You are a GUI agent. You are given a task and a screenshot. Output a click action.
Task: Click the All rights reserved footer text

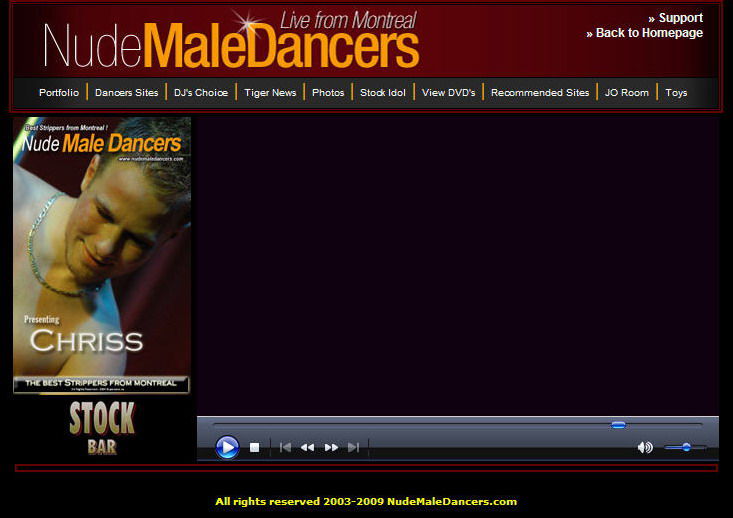(x=366, y=502)
